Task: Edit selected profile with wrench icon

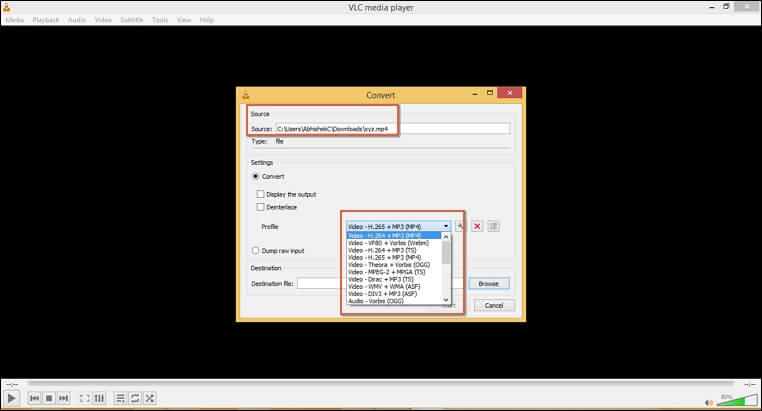Action: tap(460, 226)
